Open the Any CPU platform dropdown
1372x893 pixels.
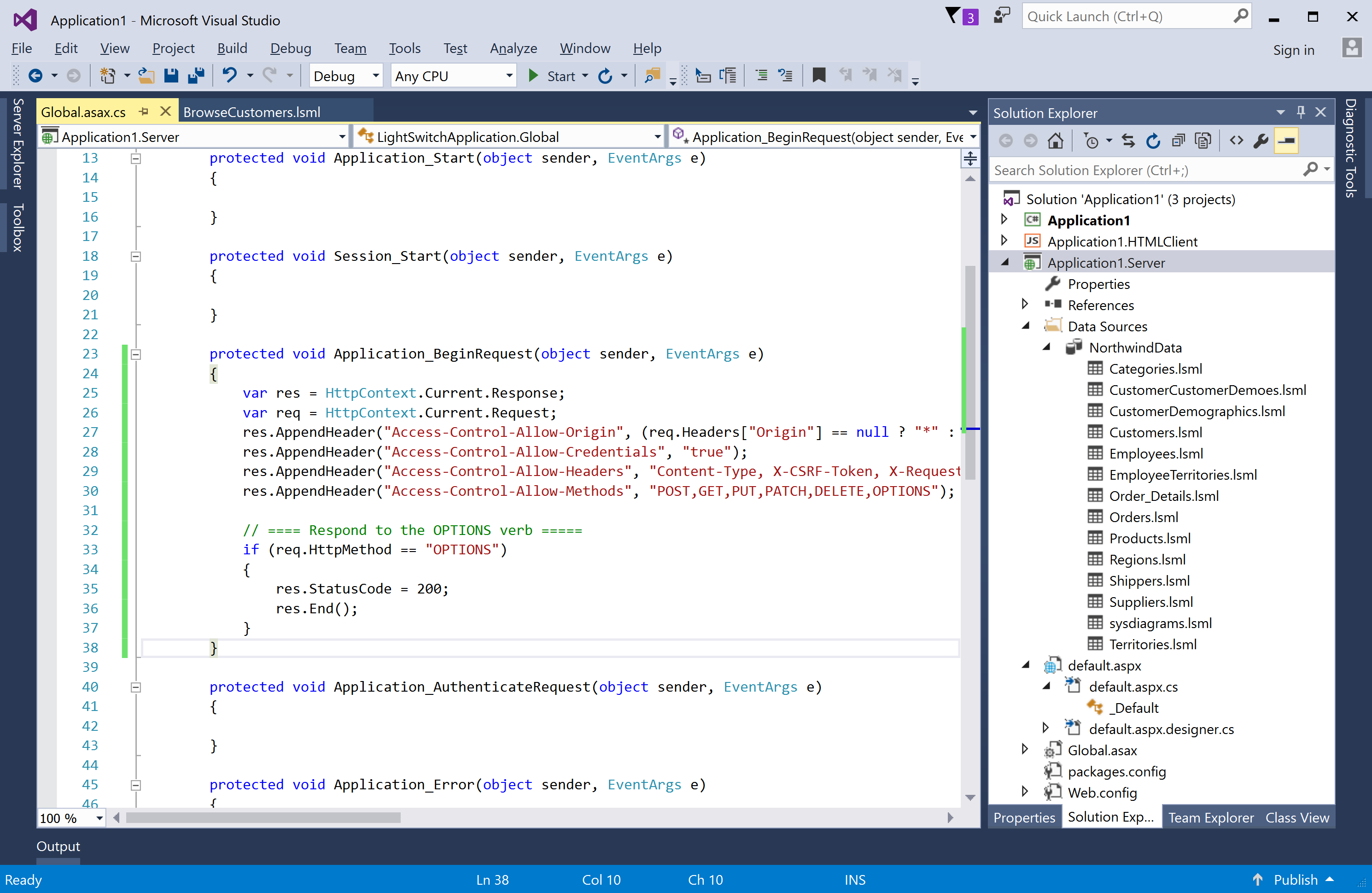tap(453, 76)
